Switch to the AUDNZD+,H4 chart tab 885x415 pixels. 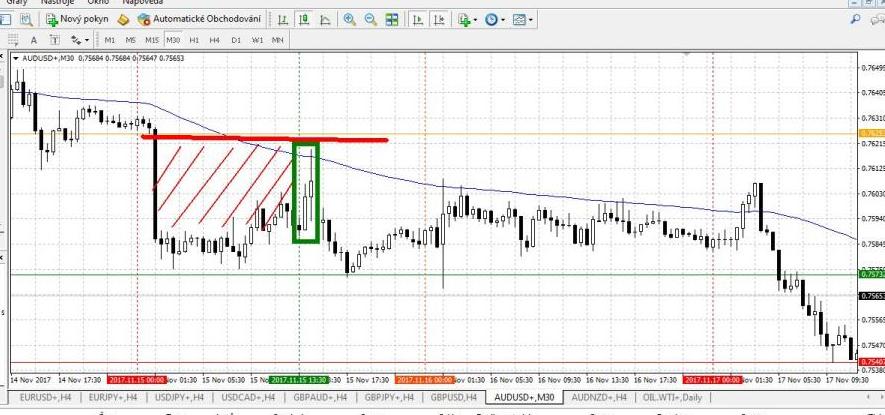599,397
